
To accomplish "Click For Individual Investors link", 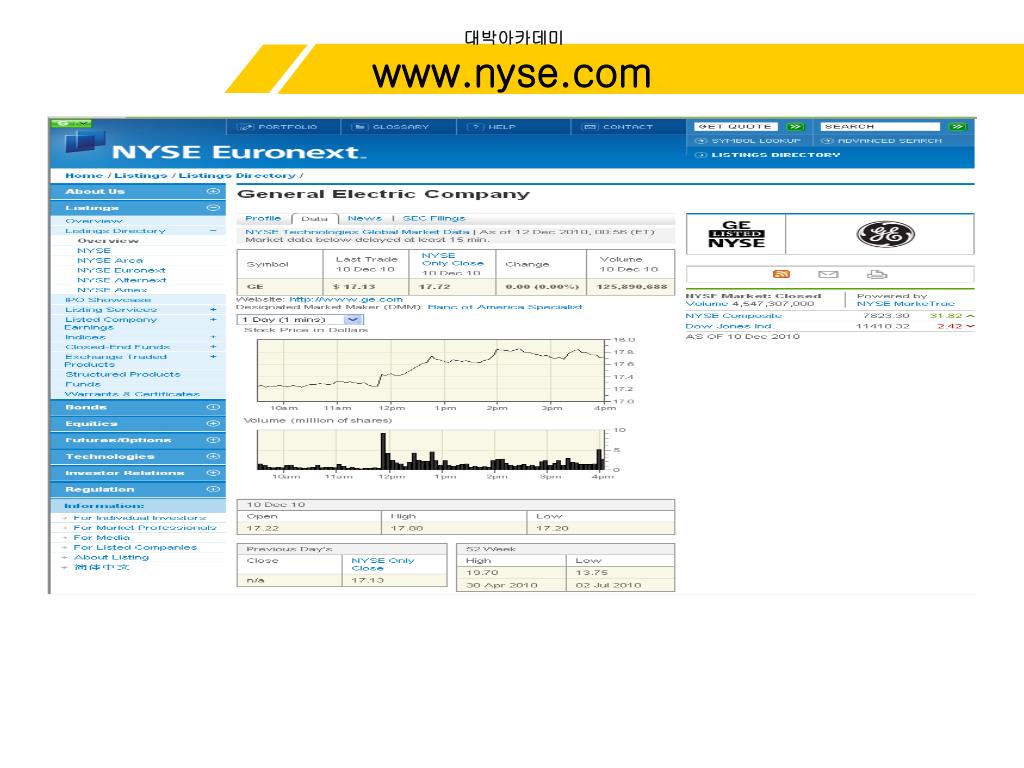I will point(140,518).
